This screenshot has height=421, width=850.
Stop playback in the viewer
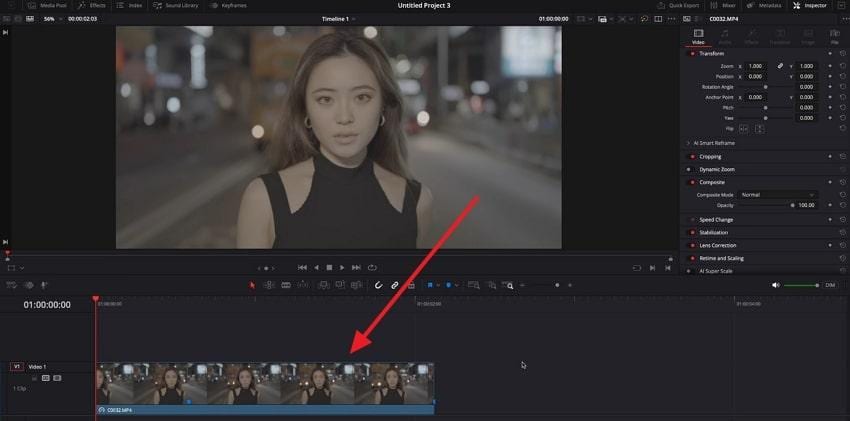pyautogui.click(x=329, y=268)
